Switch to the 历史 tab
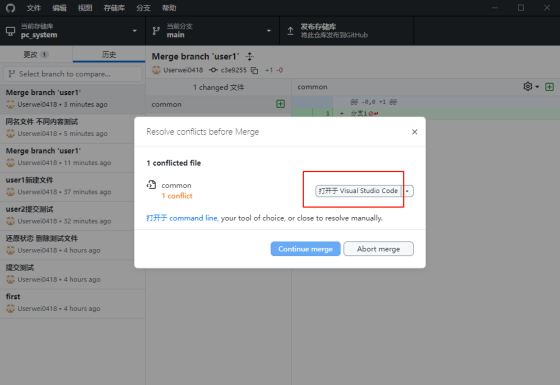This screenshot has height=385, width=560. pos(109,55)
